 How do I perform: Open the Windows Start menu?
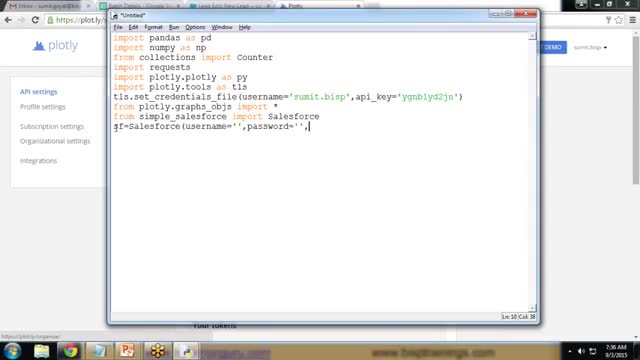pyautogui.click(x=12, y=351)
